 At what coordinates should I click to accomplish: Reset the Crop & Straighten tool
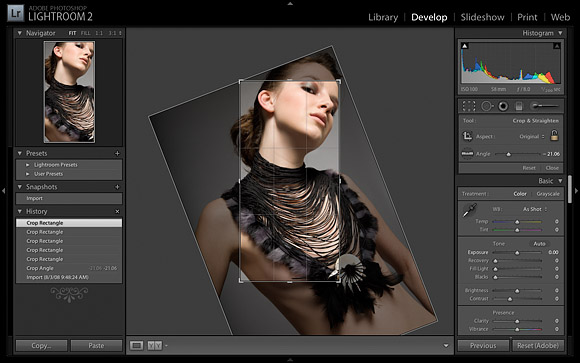click(x=529, y=168)
